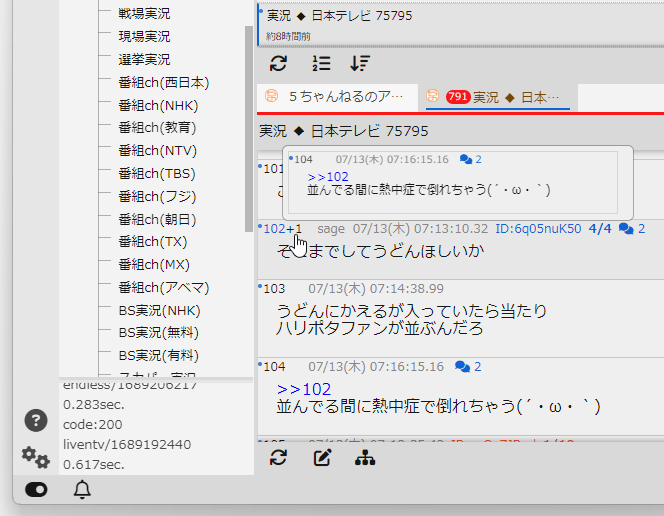Image resolution: width=664 pixels, height=516 pixels.
Task: Select 番組ch(朝日) board
Action: 158,219
